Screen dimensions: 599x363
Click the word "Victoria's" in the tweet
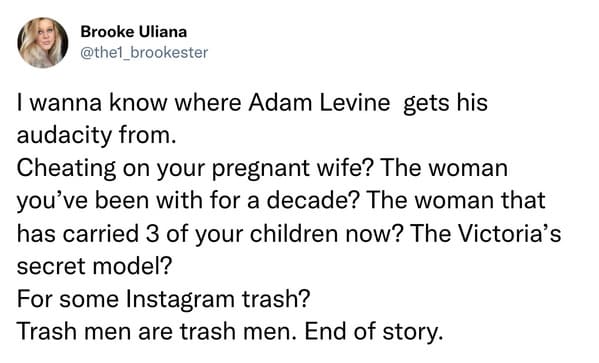[509, 233]
